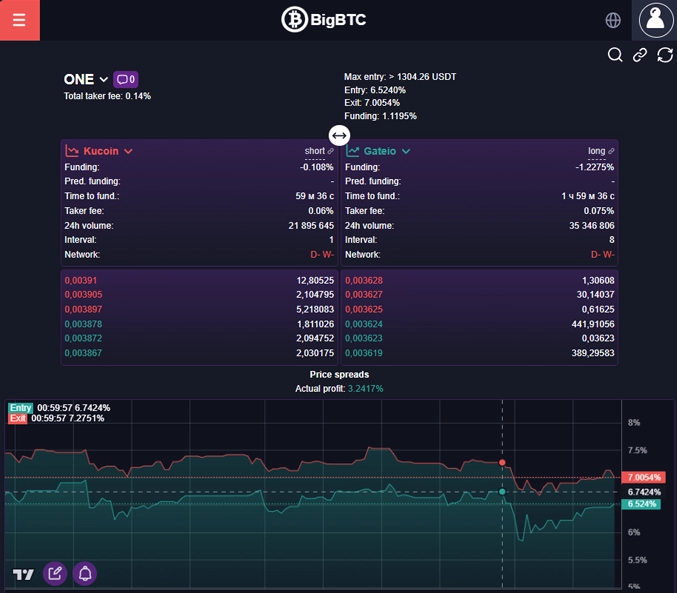677x593 pixels.
Task: Select Gateio bid price 0,003624
Action: tap(364, 324)
